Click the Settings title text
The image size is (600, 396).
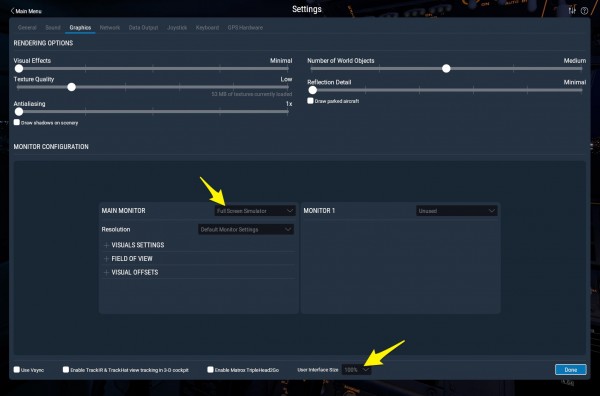(x=307, y=9)
